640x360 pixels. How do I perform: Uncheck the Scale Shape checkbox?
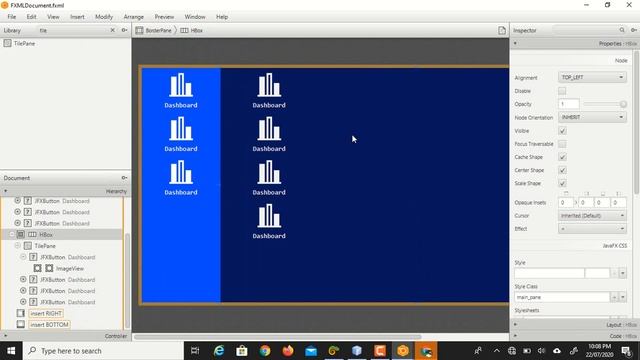coord(562,183)
